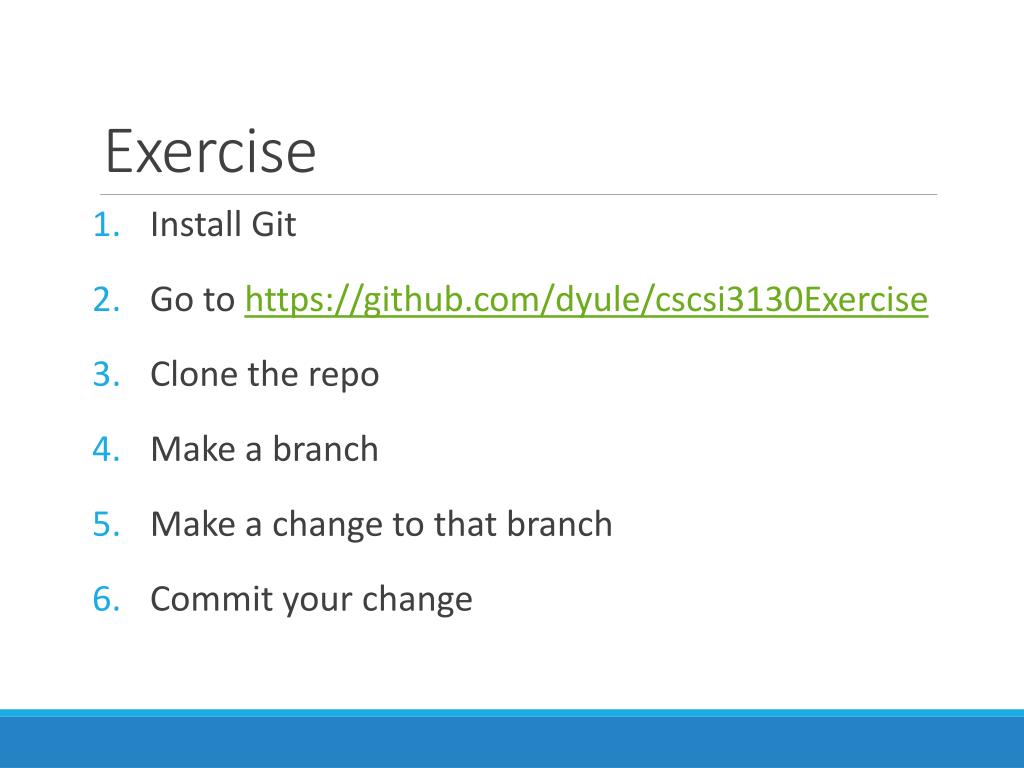Screen dimensions: 1024x768
Task: Click the 'Commit your change' step
Action: coord(311,600)
